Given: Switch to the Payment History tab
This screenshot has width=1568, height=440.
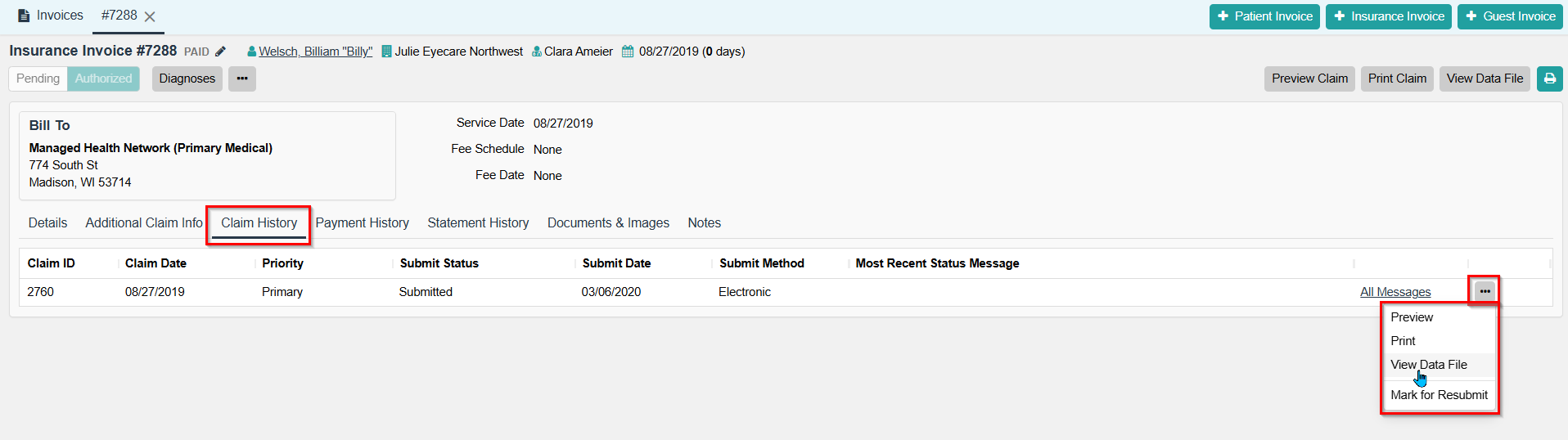Looking at the screenshot, I should click(x=362, y=222).
